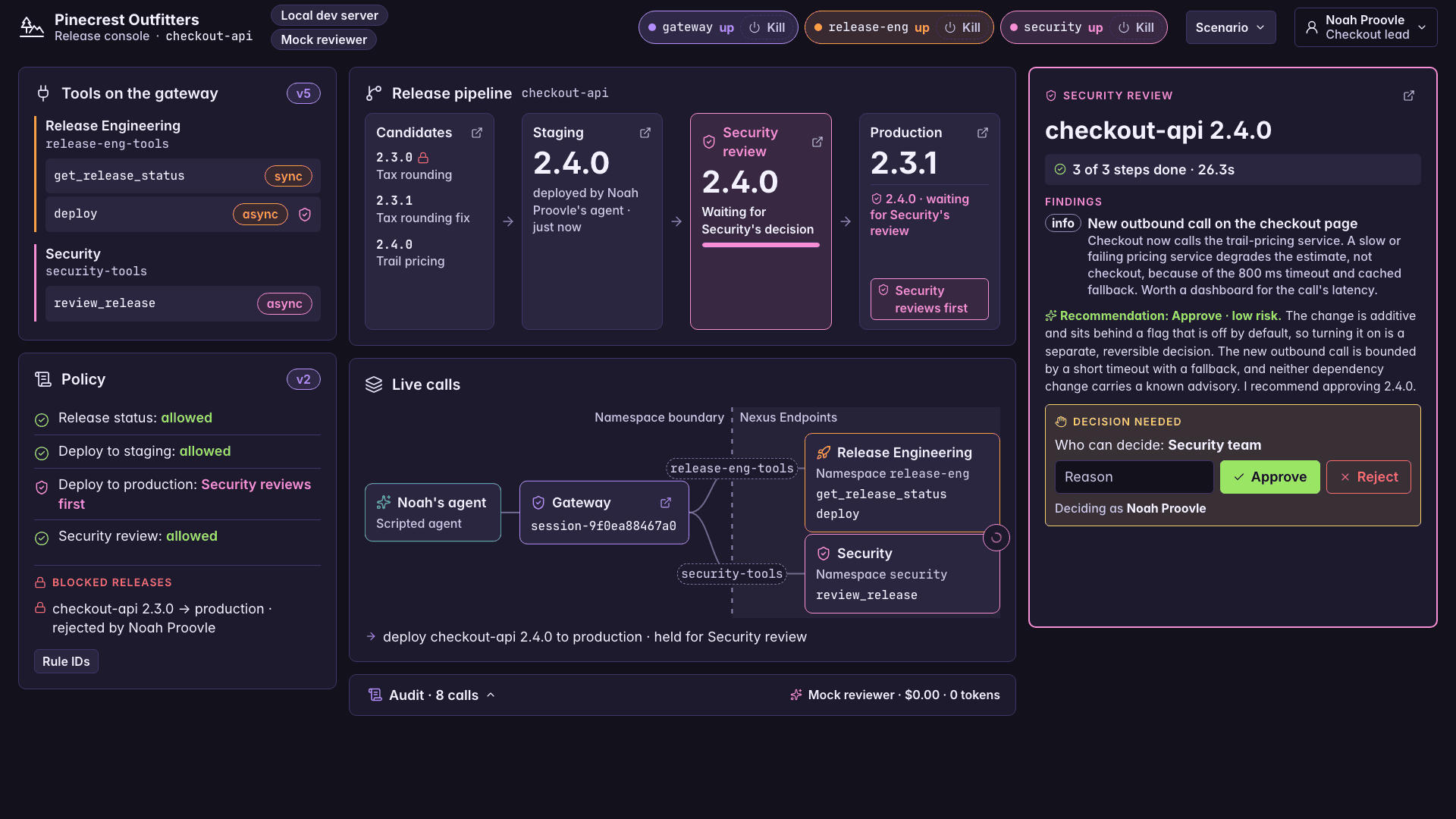Viewport: 1456px width, 819px height.
Task: Click the Policy scroll icon
Action: point(43,379)
